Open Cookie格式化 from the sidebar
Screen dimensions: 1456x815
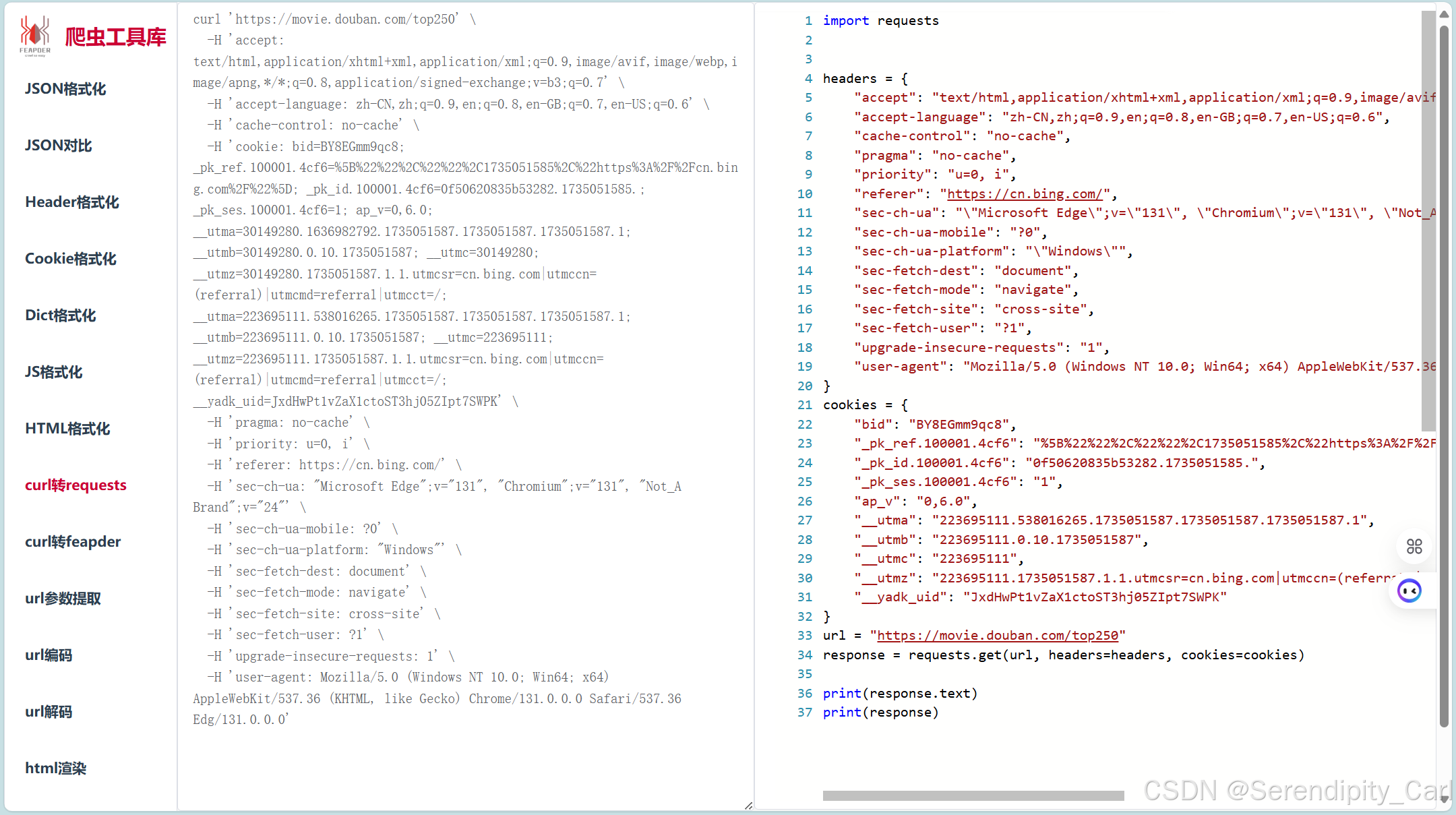point(71,259)
